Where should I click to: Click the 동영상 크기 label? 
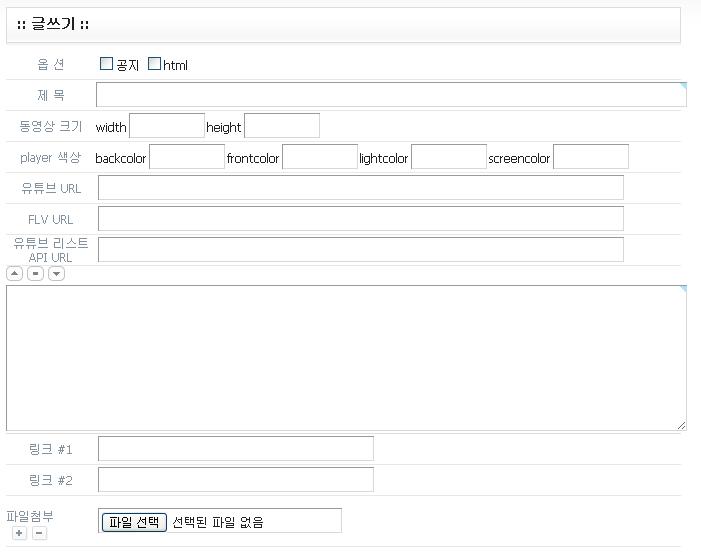coord(51,127)
